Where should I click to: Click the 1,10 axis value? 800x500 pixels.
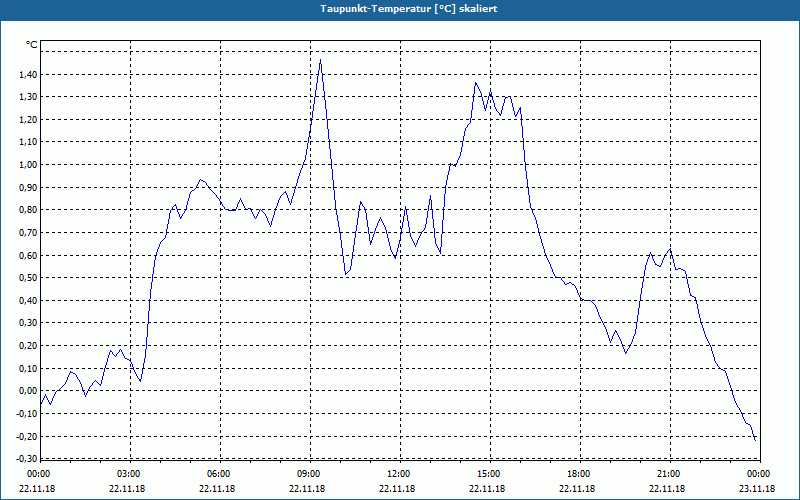point(28,142)
